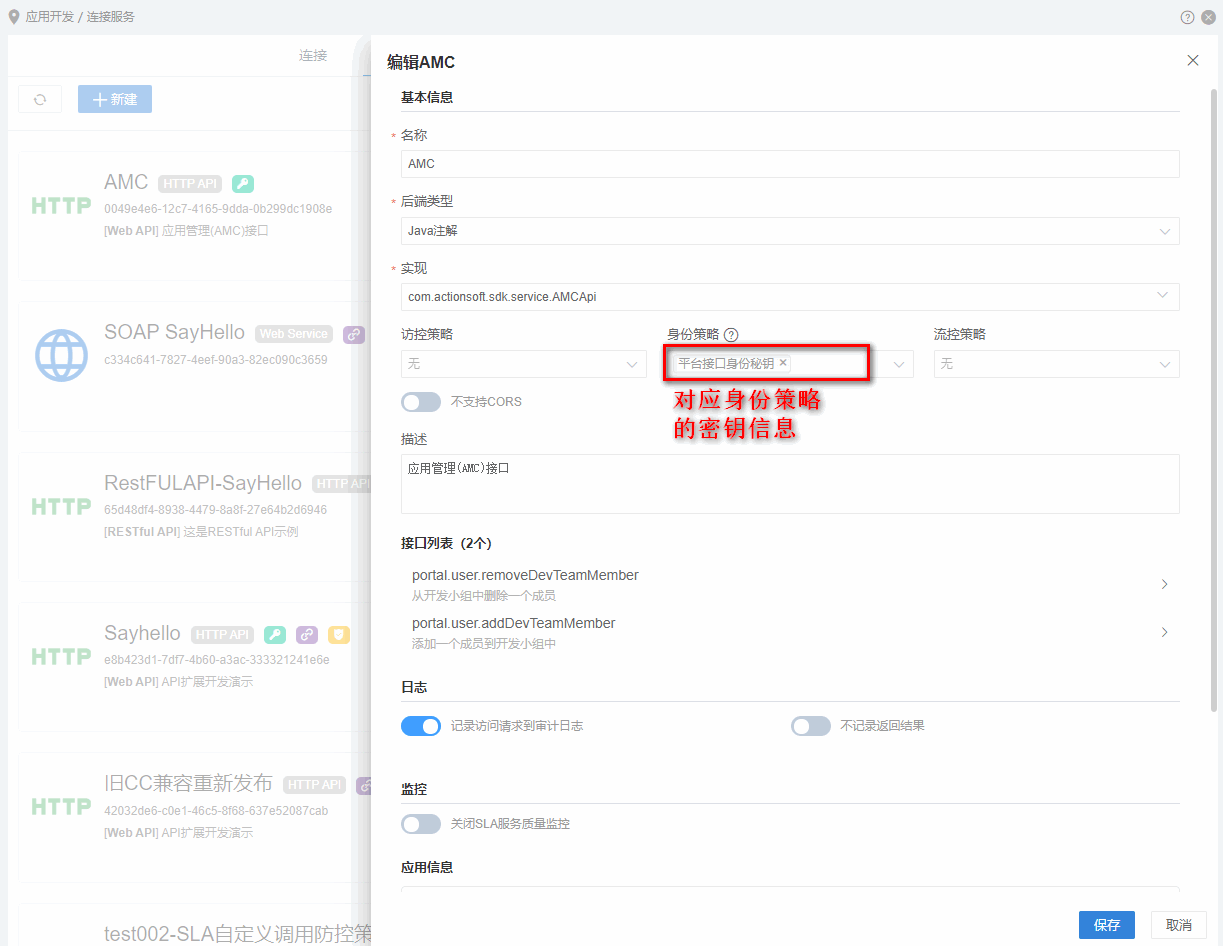This screenshot has height=946, width=1223.
Task: Click ID c334c641-7827-4eef-90a3-82ec090c3659
Action: (x=216, y=360)
